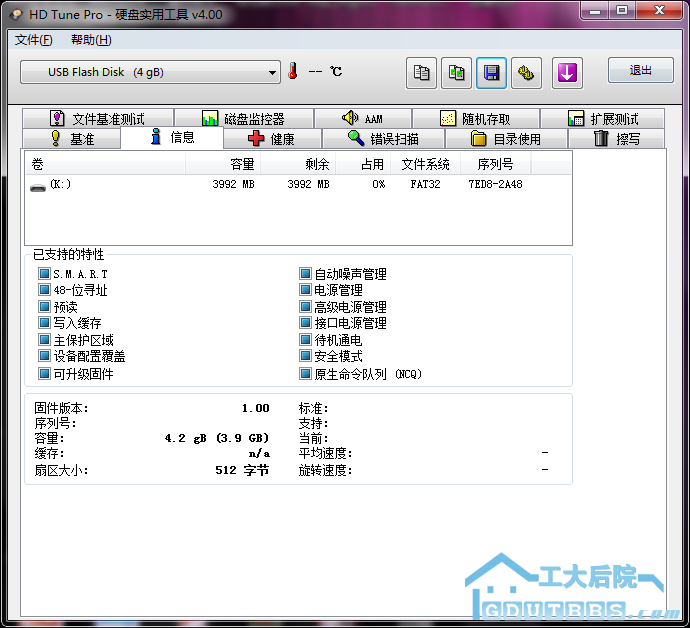Switch to the 错误扫描 tab
The height and width of the screenshot is (628, 690).
pyautogui.click(x=383, y=139)
